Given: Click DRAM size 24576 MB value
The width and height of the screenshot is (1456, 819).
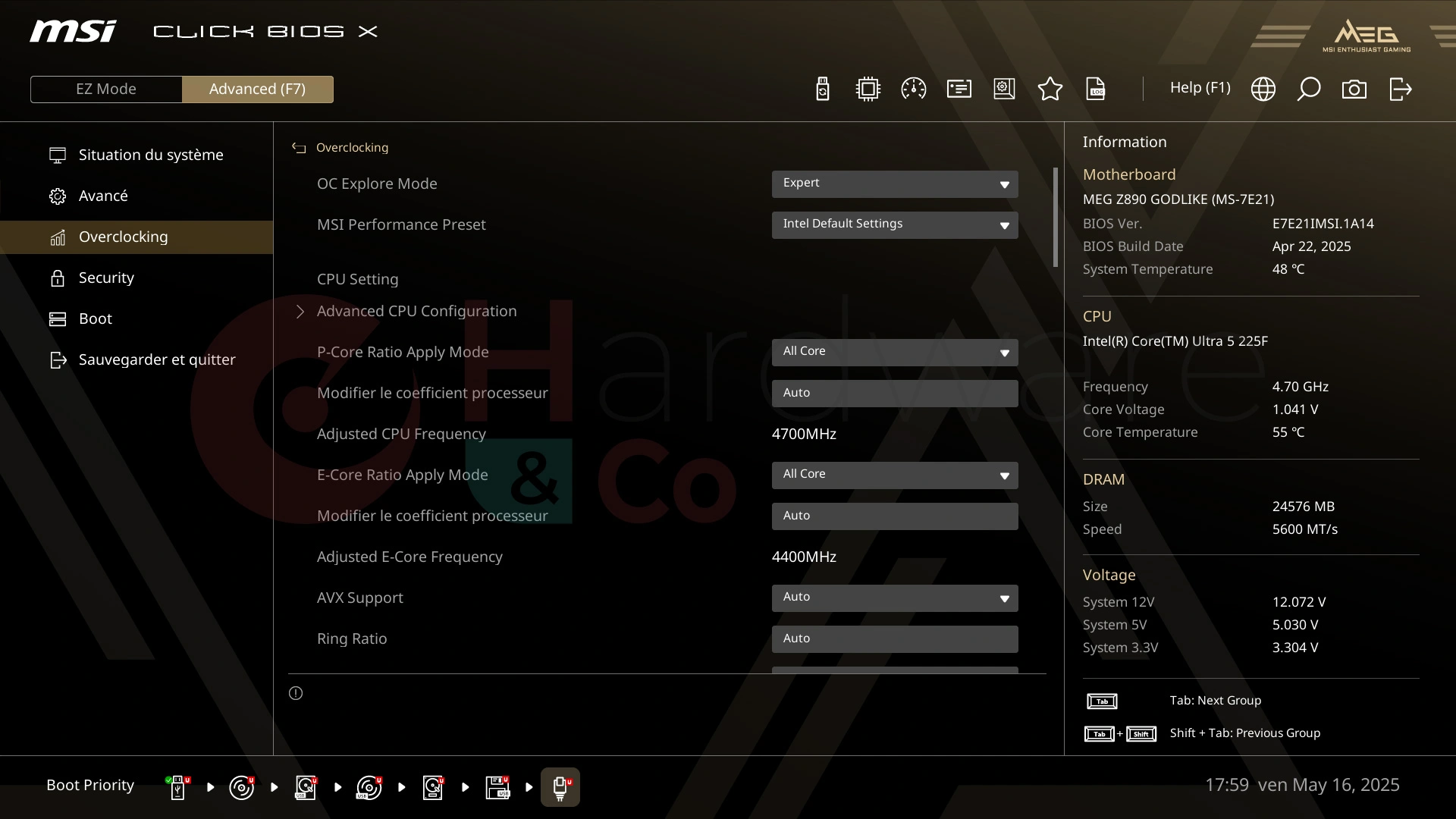Looking at the screenshot, I should click(x=1303, y=507).
